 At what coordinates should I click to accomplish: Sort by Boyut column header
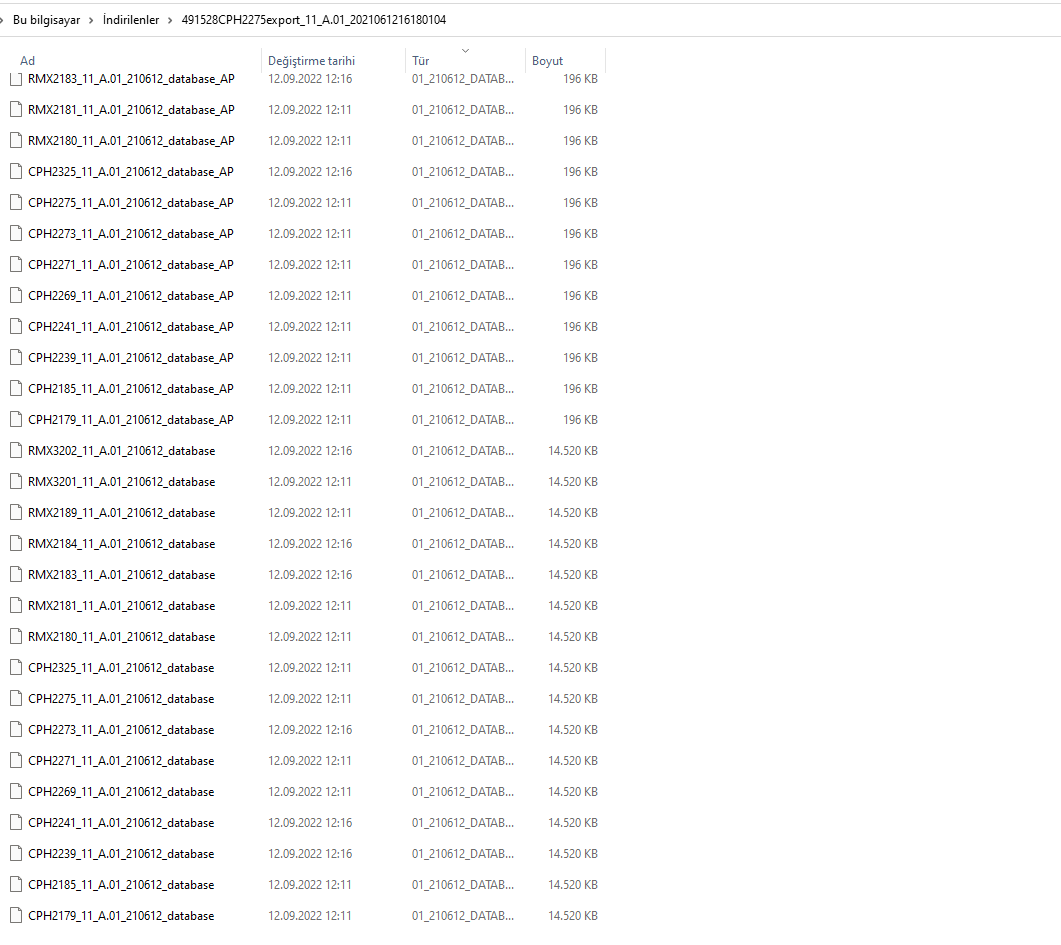click(547, 61)
